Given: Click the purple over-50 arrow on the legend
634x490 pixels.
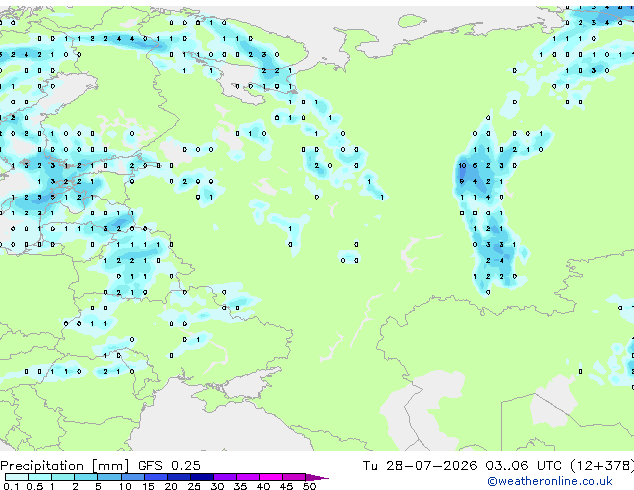Looking at the screenshot, I should [317, 477].
